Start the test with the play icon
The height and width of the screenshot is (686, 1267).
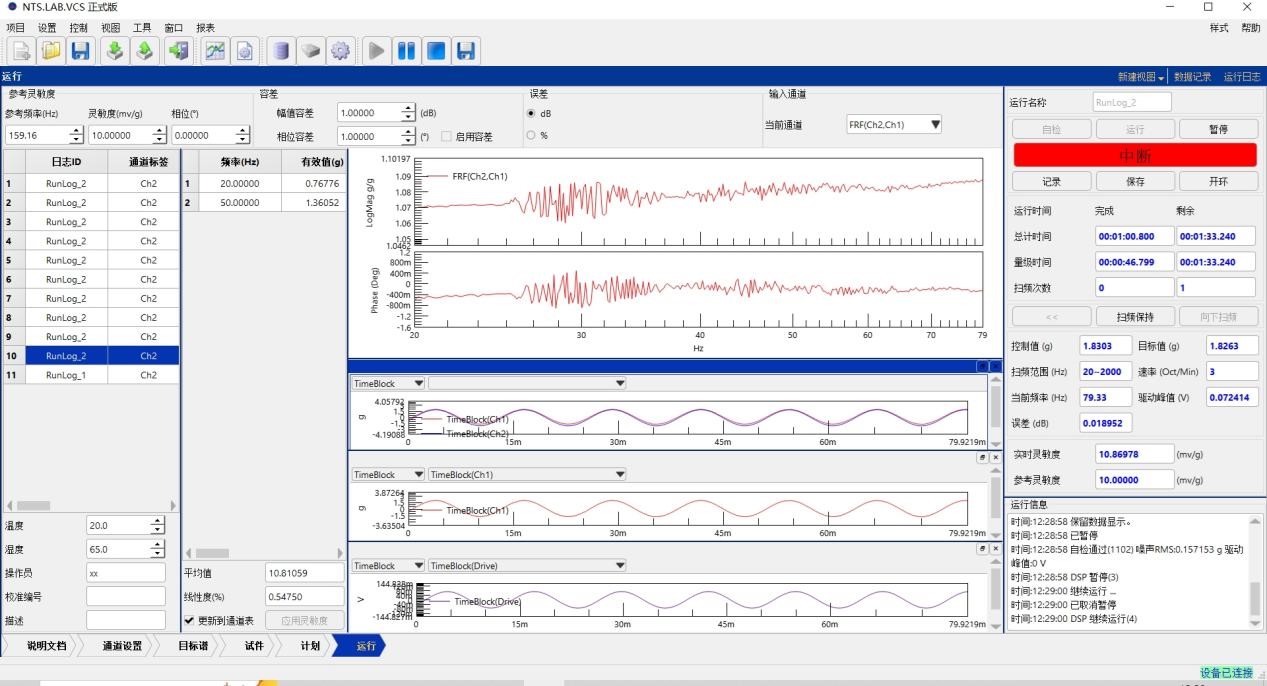click(x=376, y=50)
